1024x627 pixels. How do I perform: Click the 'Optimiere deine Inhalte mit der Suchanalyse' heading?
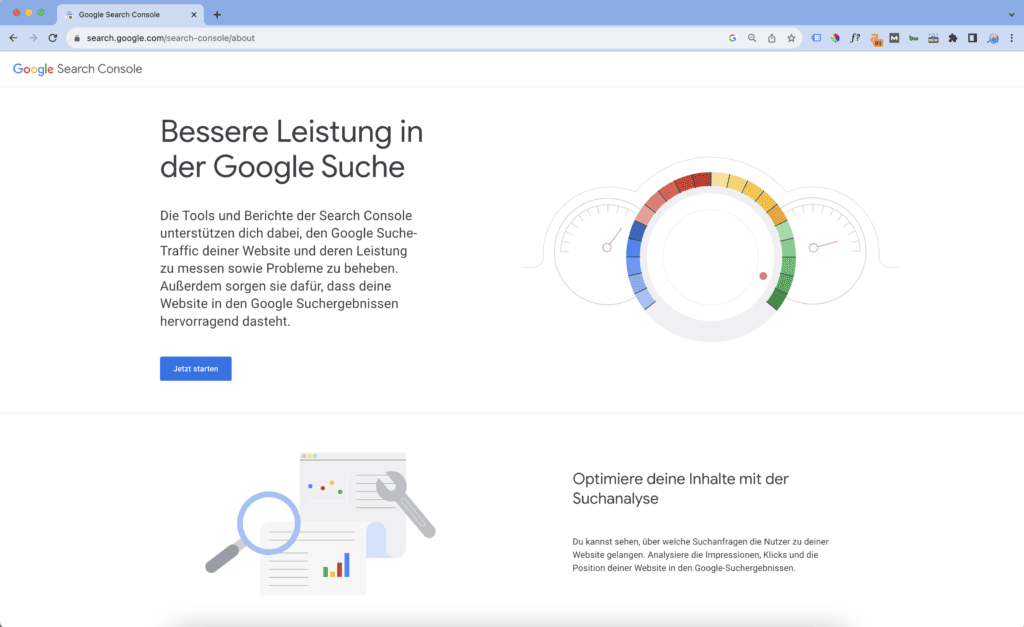click(680, 489)
